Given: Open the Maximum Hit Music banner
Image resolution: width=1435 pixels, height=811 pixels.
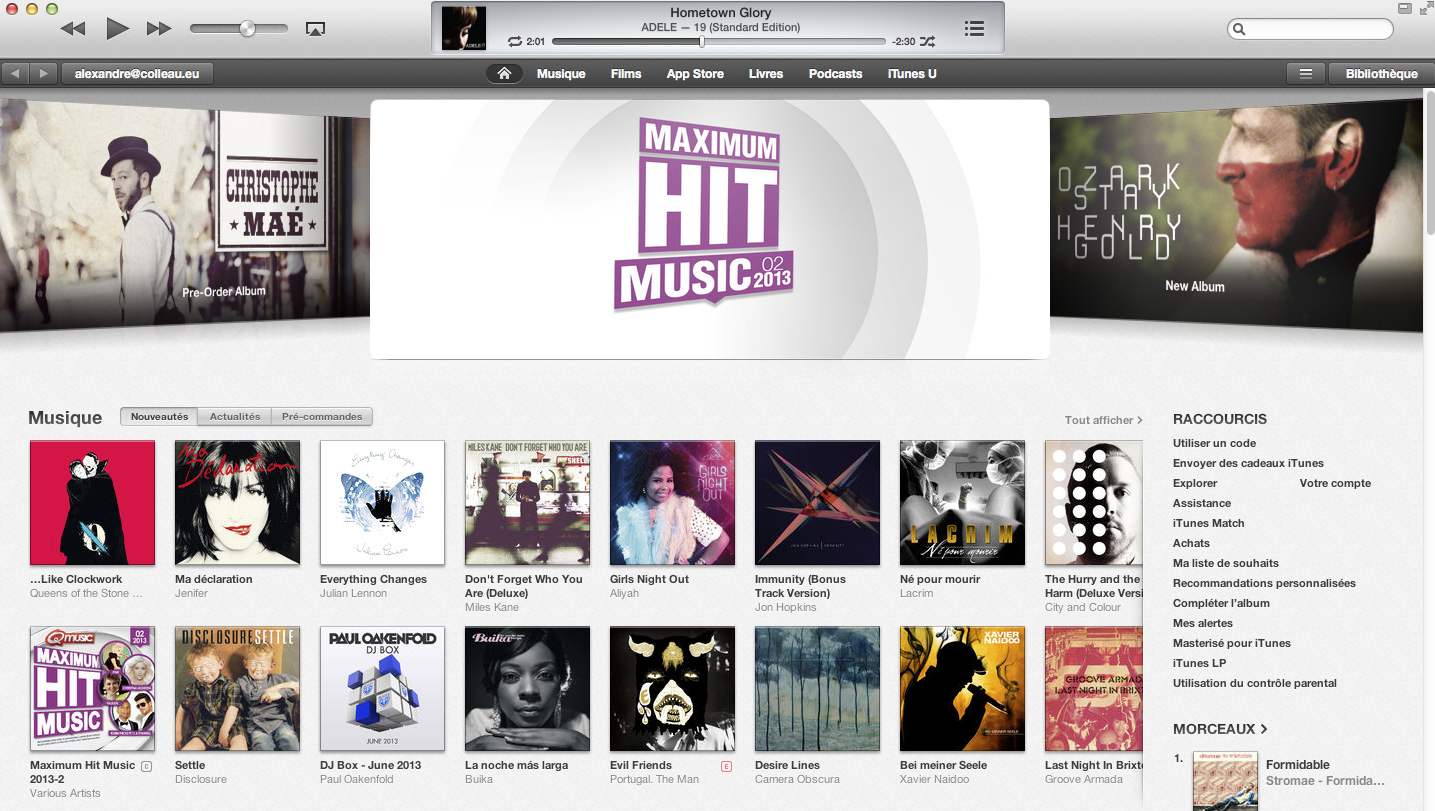Looking at the screenshot, I should (x=710, y=229).
